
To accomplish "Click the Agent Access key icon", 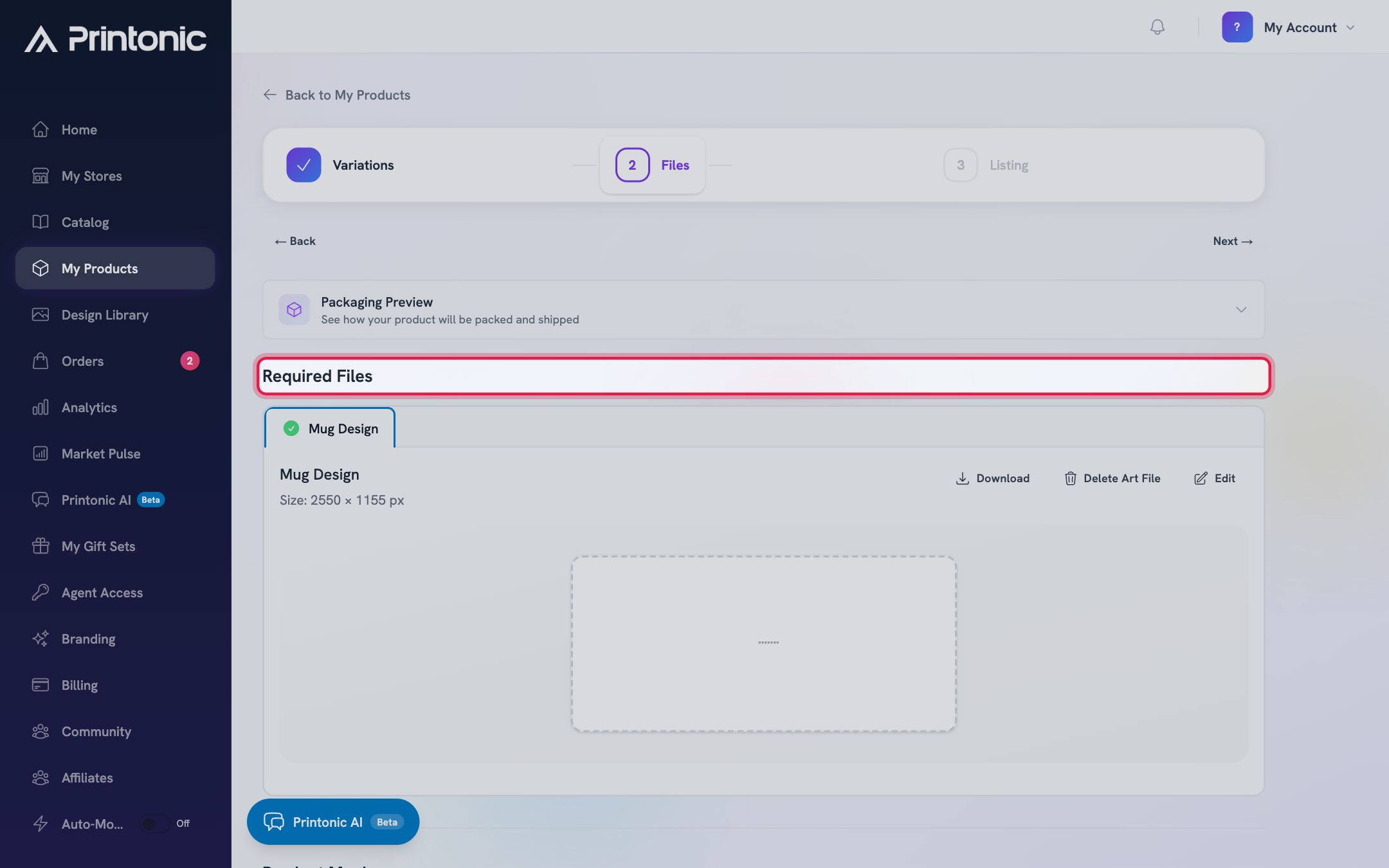I will 41,592.
